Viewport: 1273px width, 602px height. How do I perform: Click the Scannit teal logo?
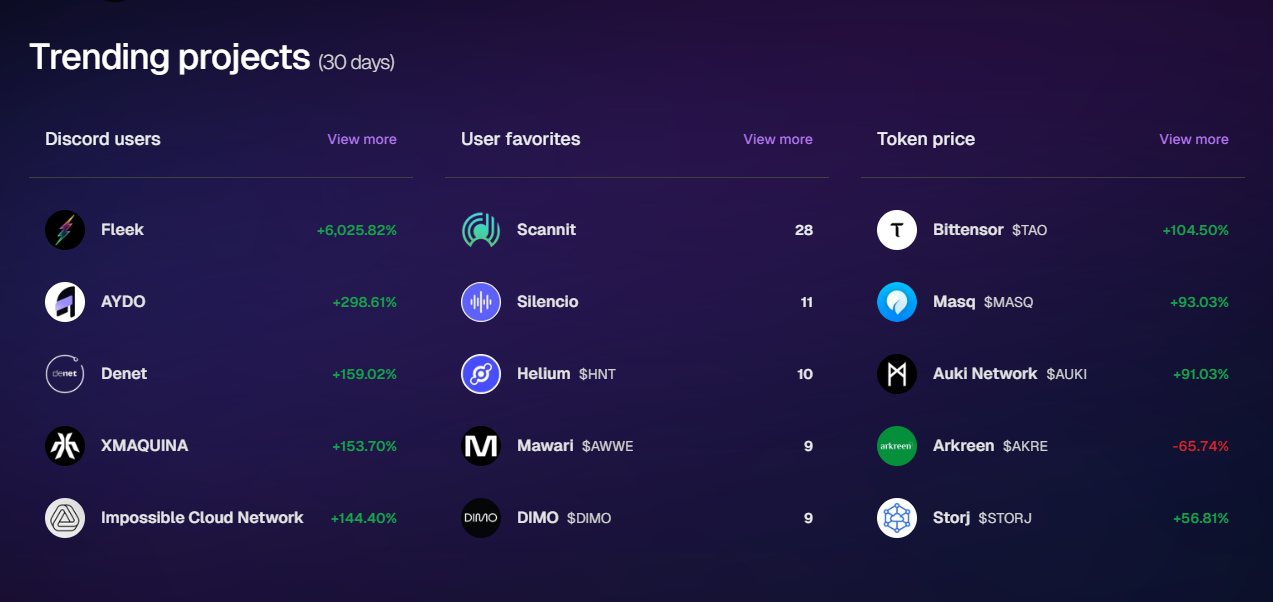point(481,230)
